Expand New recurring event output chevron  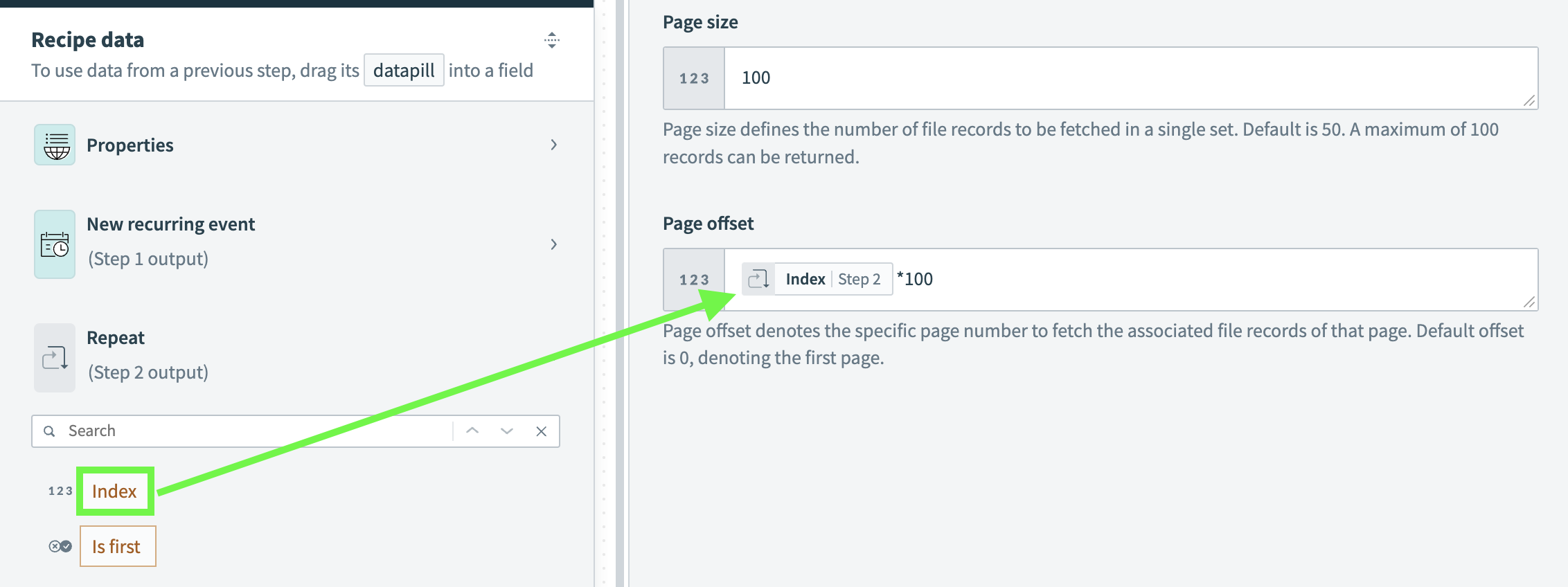tap(553, 244)
